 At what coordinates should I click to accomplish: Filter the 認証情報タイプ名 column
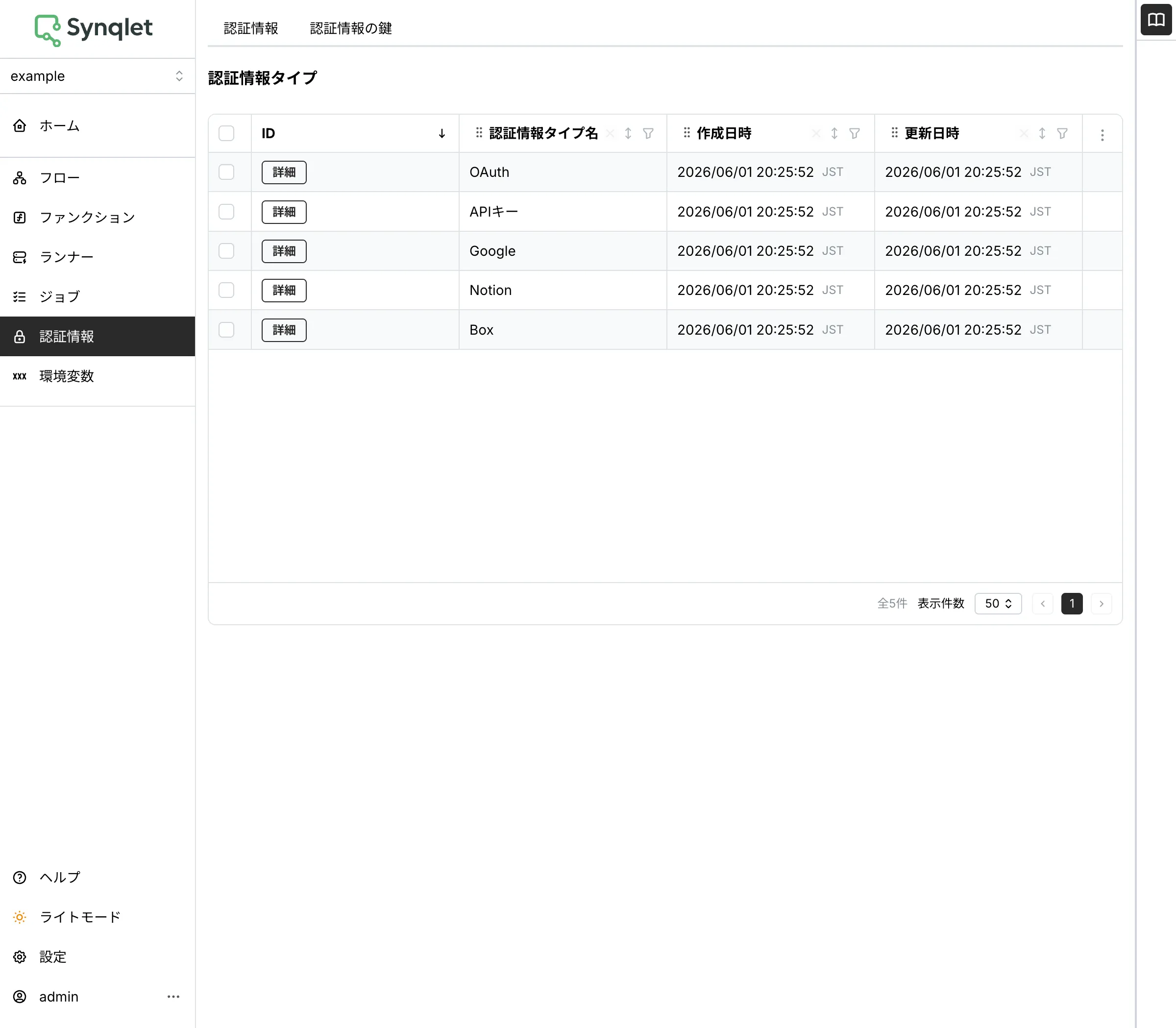[648, 134]
